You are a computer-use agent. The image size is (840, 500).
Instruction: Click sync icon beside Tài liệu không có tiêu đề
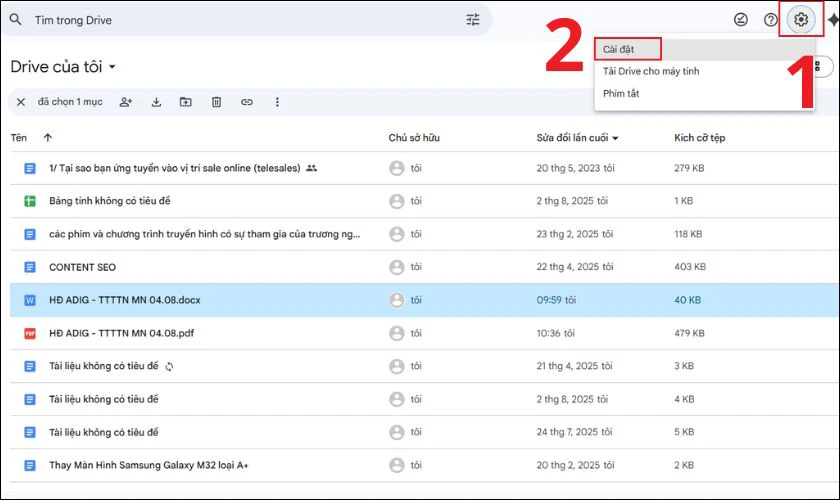coord(169,367)
